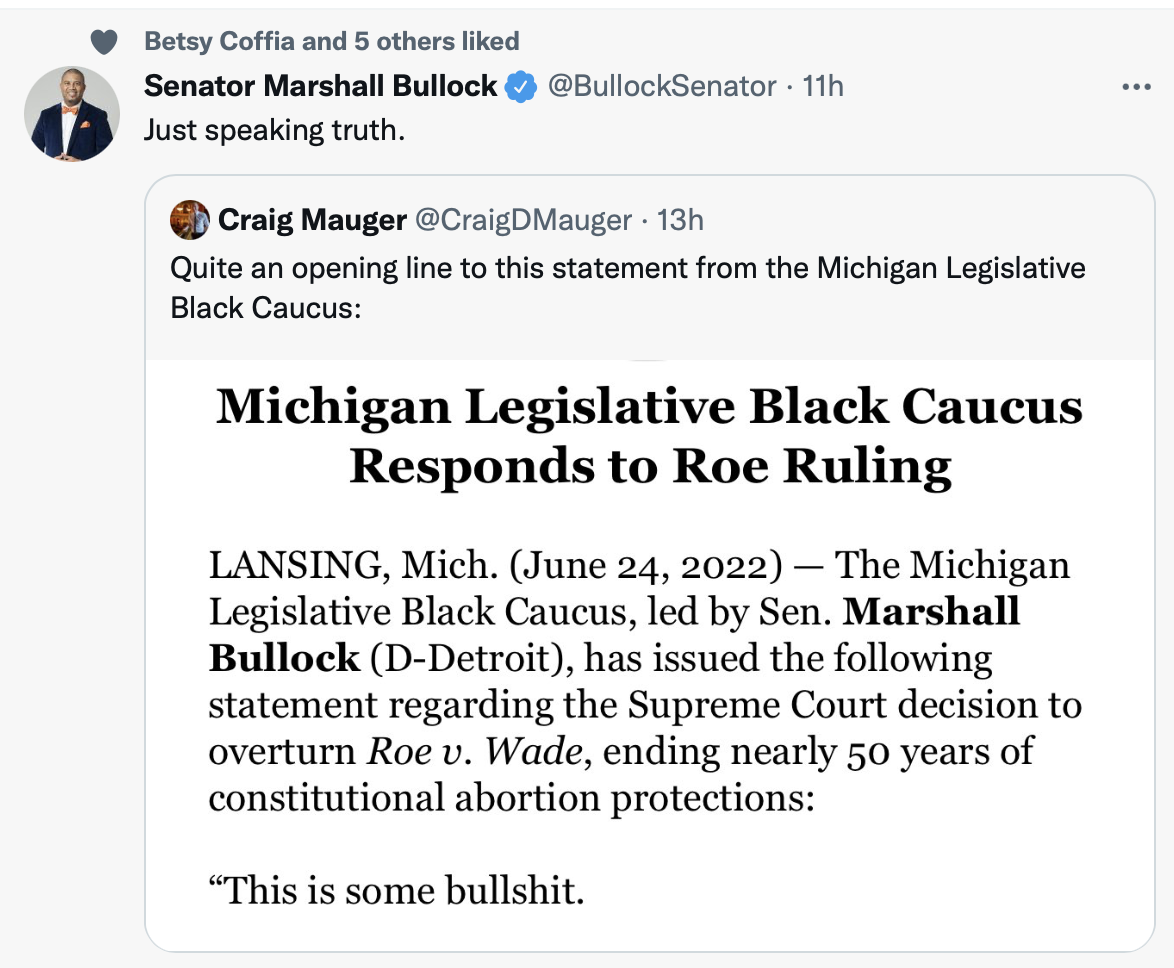The image size is (1174, 968).
Task: Click Craig Mauger's display name
Action: click(312, 220)
